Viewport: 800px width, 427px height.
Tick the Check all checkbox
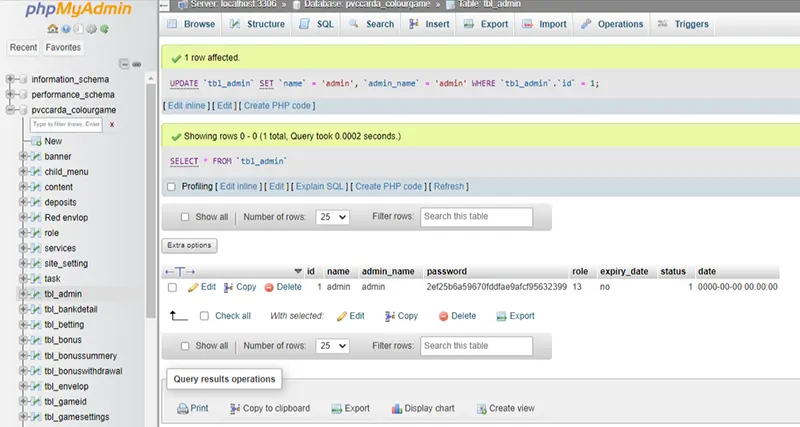pos(204,316)
